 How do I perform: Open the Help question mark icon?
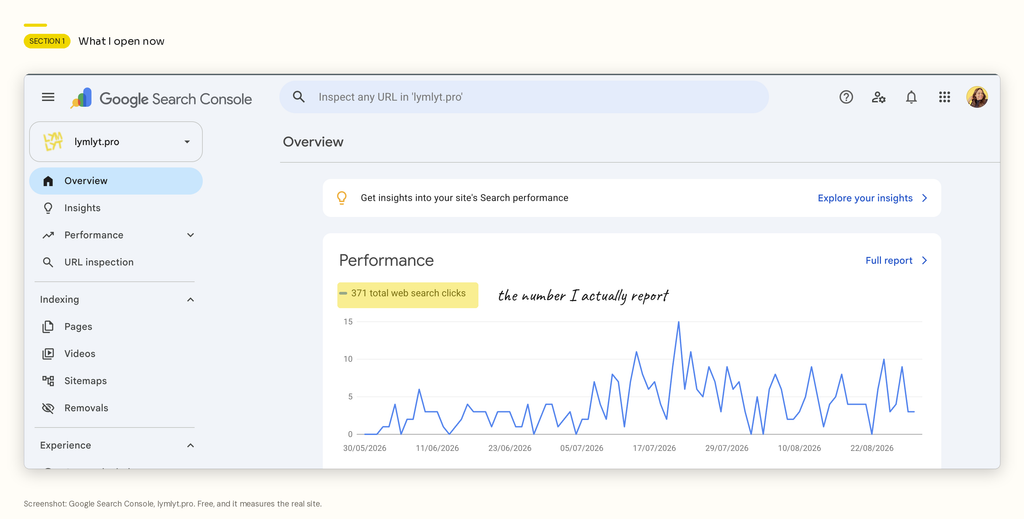(x=846, y=97)
